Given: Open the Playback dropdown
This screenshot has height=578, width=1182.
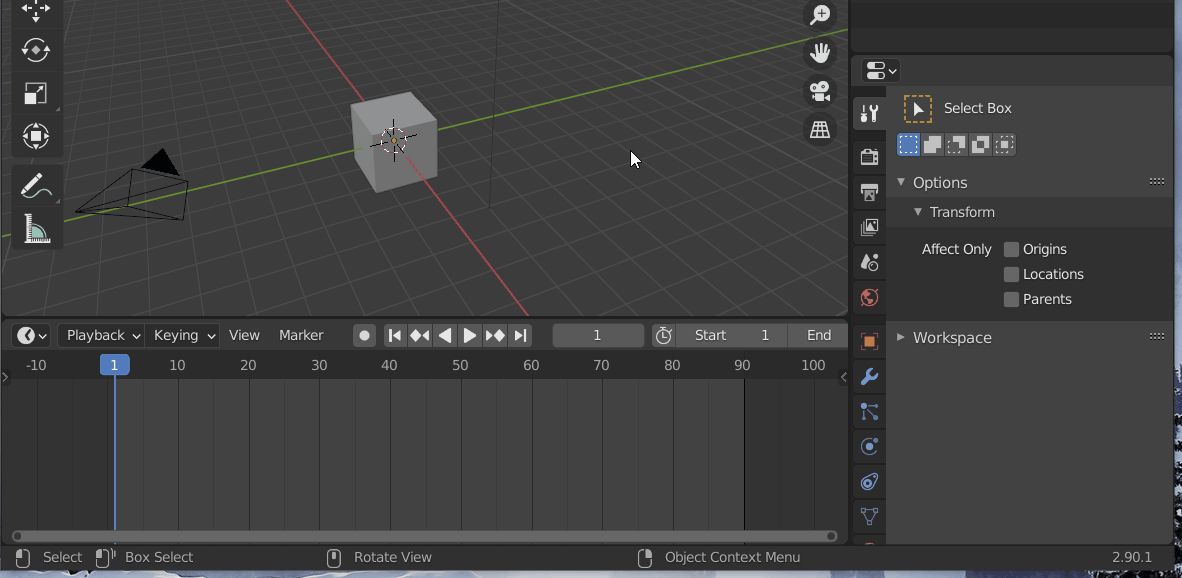Looking at the screenshot, I should 101,335.
